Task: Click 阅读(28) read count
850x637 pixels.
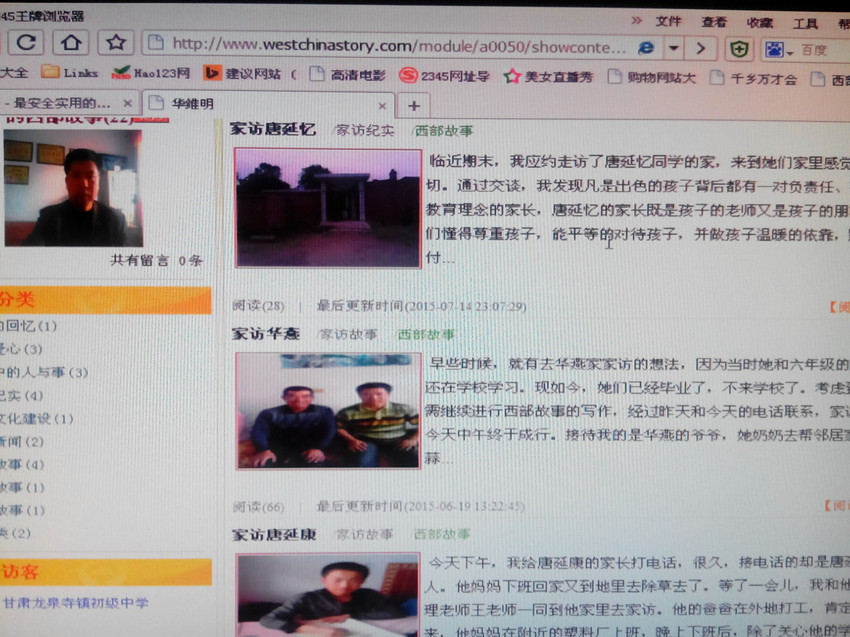Action: pyautogui.click(x=258, y=306)
